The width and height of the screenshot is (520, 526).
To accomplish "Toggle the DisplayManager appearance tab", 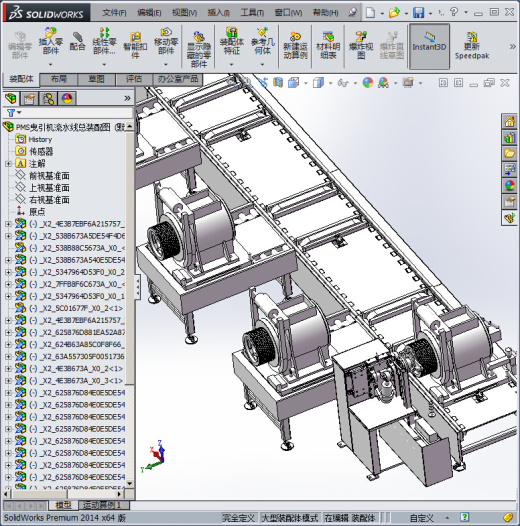I will [67, 99].
